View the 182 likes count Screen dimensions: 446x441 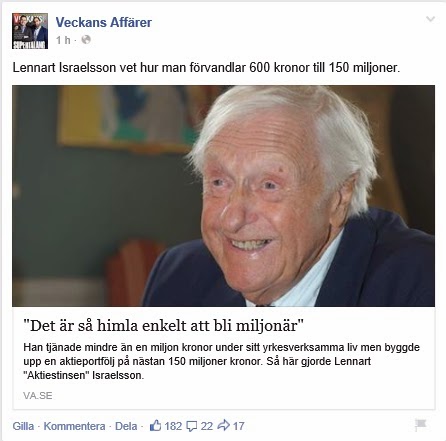coord(173,426)
